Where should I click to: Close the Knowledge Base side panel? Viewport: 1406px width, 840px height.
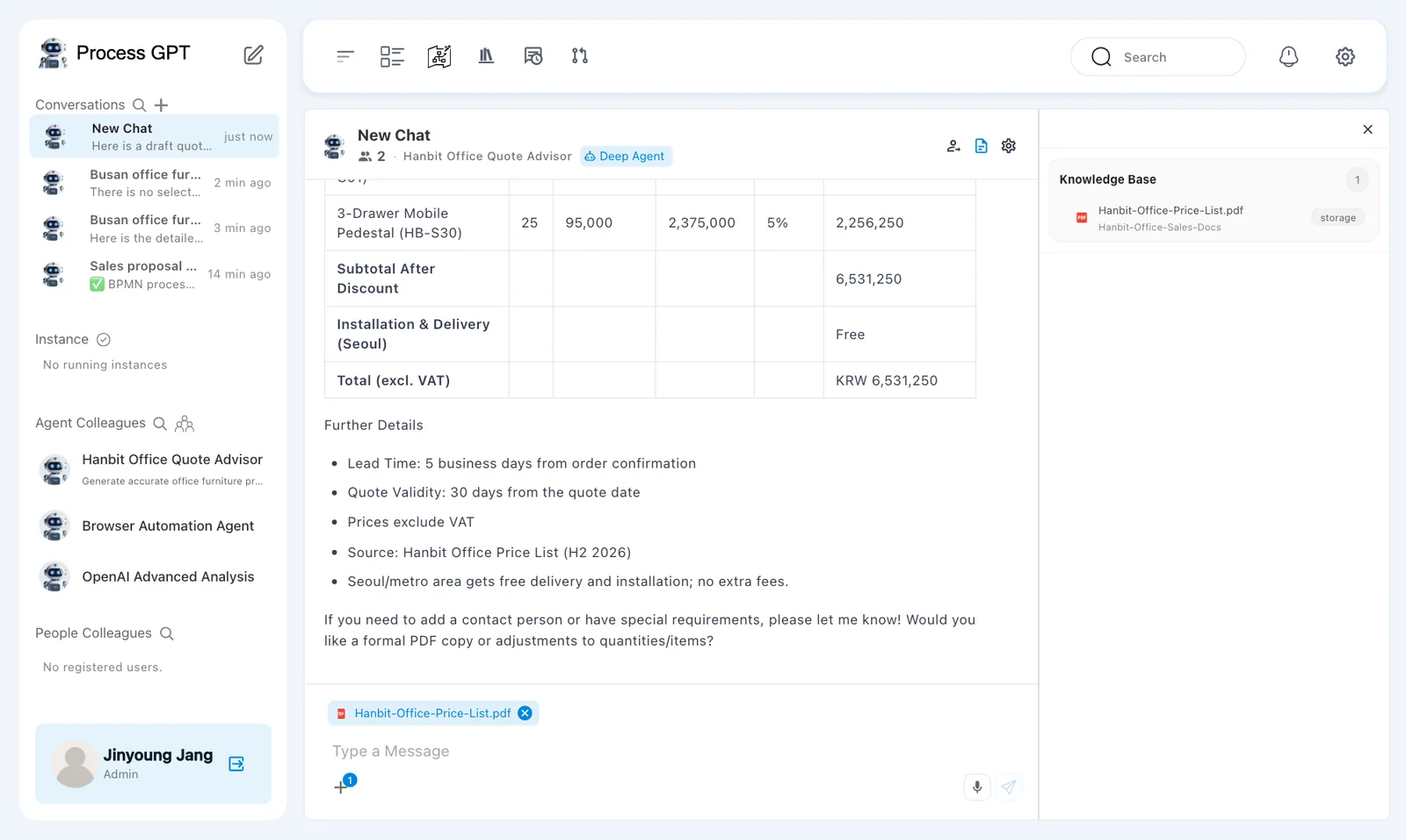tap(1367, 129)
